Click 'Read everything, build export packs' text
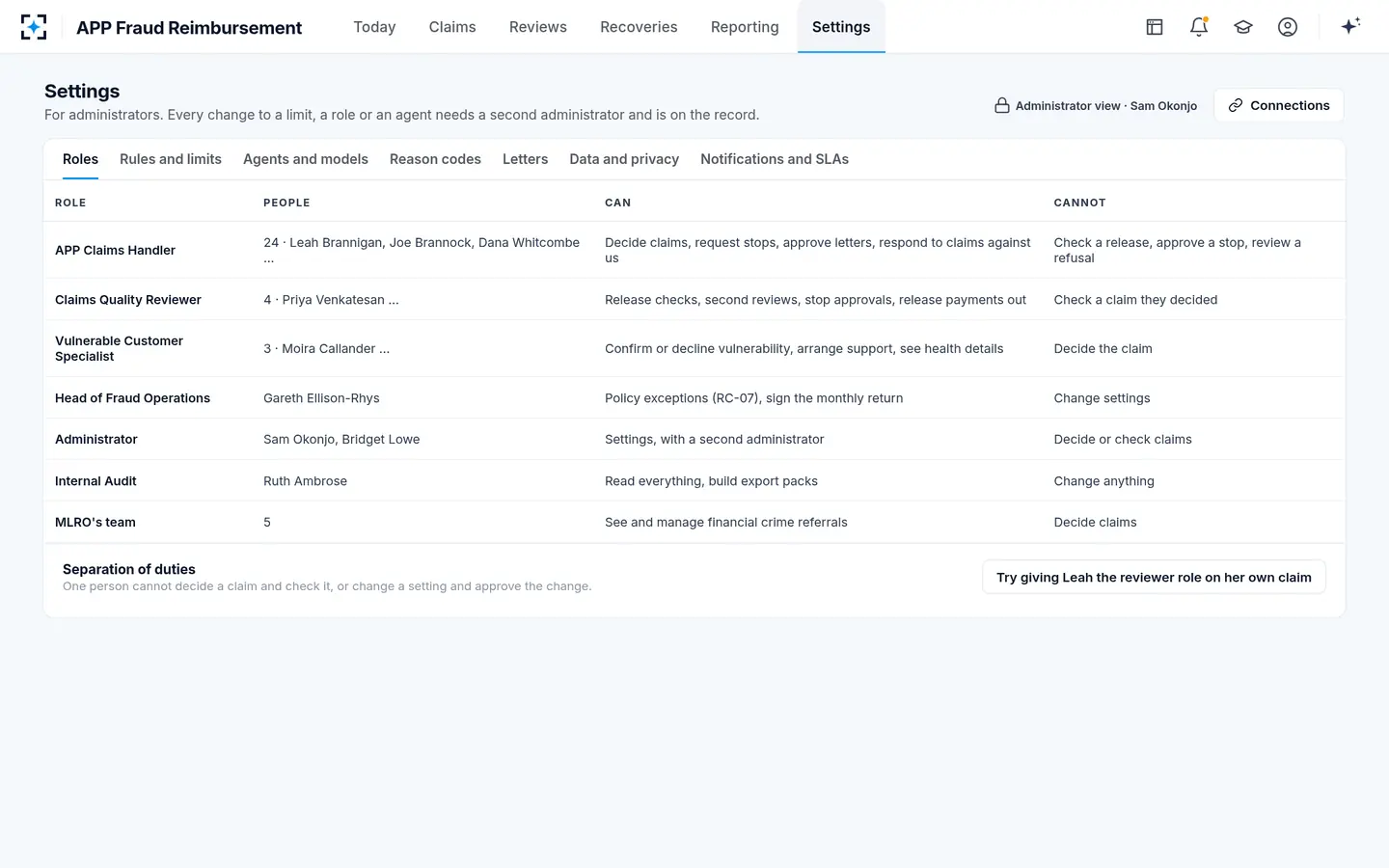Image resolution: width=1389 pixels, height=868 pixels. 711,481
